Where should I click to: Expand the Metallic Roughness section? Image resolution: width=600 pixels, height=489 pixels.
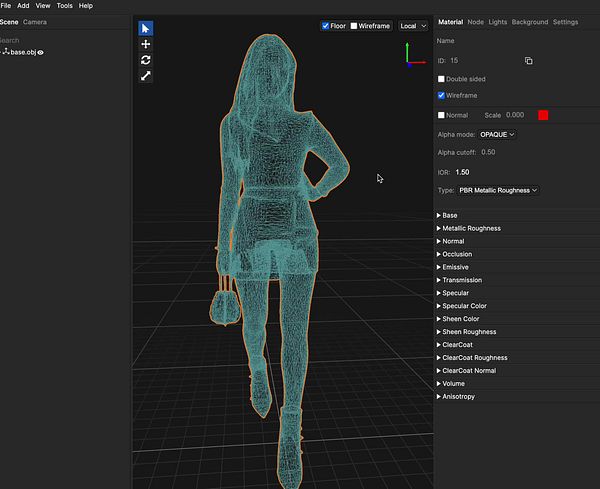click(469, 228)
